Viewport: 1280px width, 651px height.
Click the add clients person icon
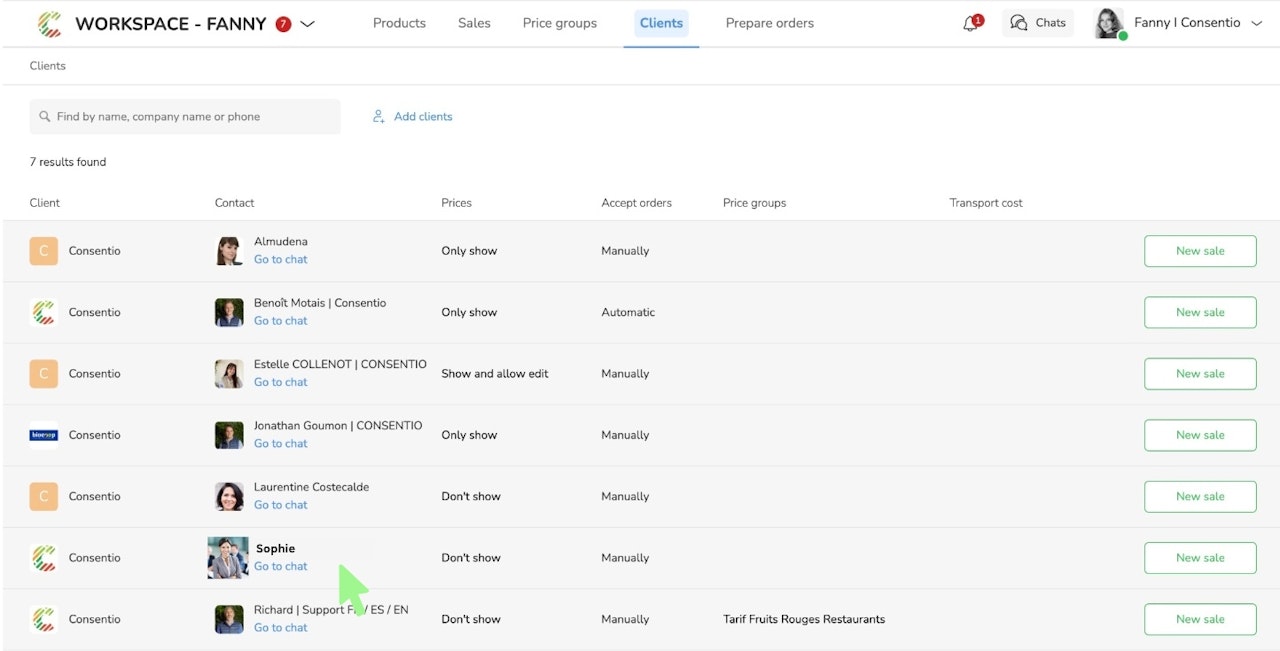[x=379, y=117]
